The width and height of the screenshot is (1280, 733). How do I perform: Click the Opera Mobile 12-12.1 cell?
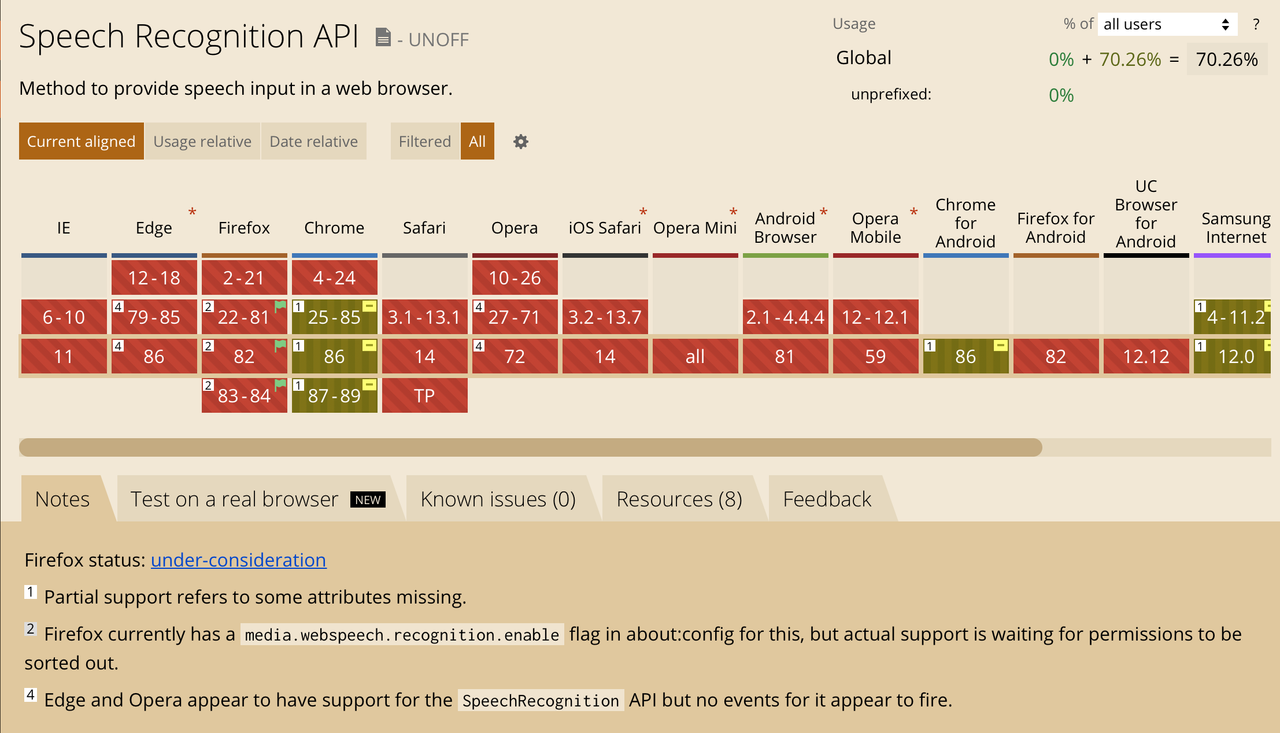click(875, 317)
